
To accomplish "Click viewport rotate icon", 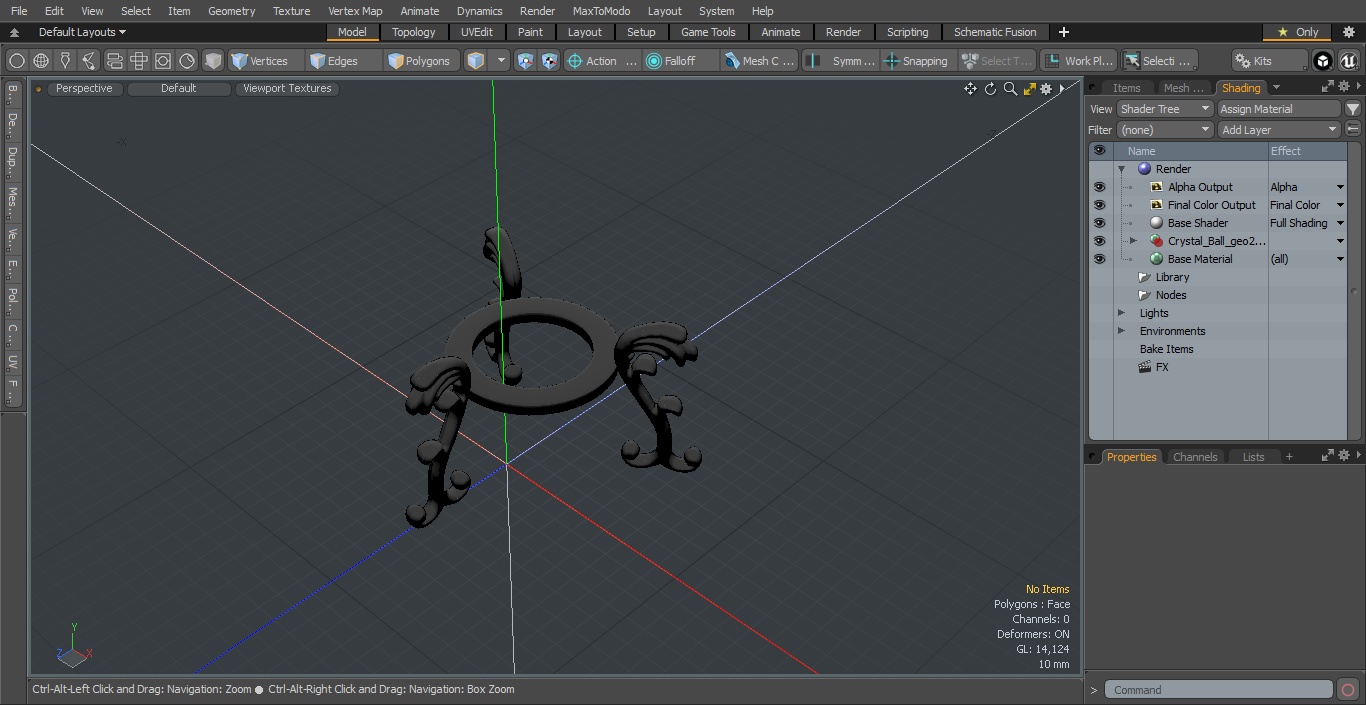I will (x=990, y=89).
